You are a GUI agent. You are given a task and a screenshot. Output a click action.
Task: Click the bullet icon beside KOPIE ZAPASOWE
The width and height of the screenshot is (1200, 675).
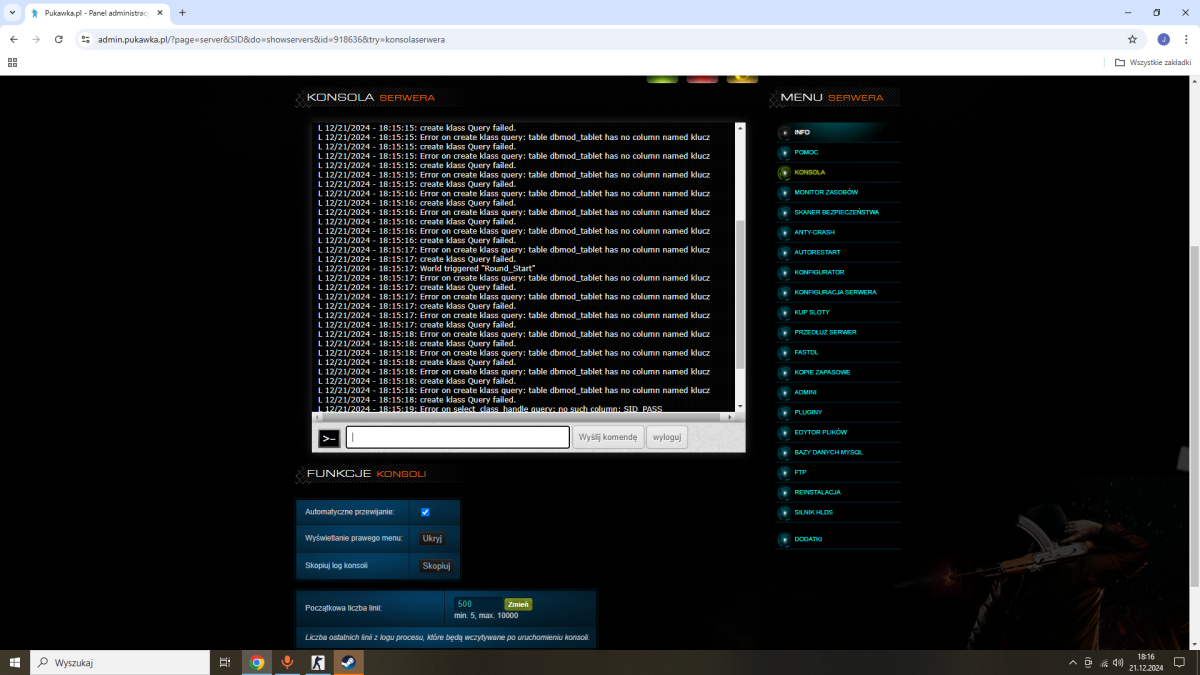pos(784,372)
